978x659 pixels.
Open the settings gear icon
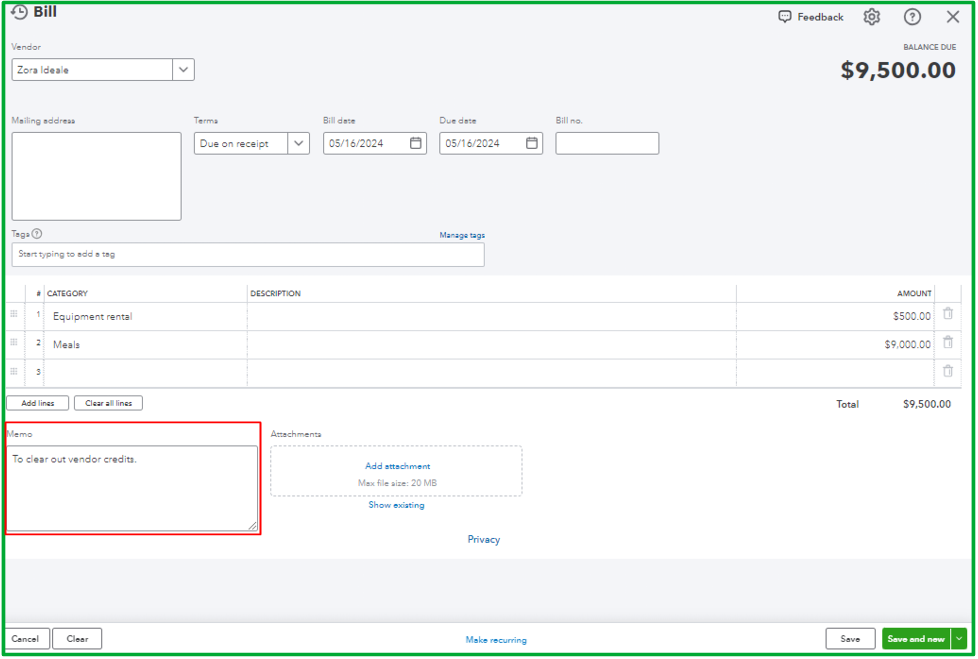coord(871,17)
